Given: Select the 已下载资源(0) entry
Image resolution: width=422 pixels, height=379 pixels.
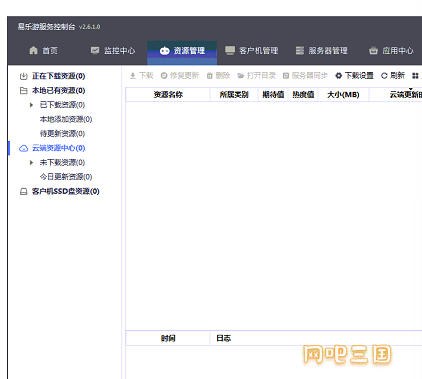Looking at the screenshot, I should pyautogui.click(x=62, y=105).
